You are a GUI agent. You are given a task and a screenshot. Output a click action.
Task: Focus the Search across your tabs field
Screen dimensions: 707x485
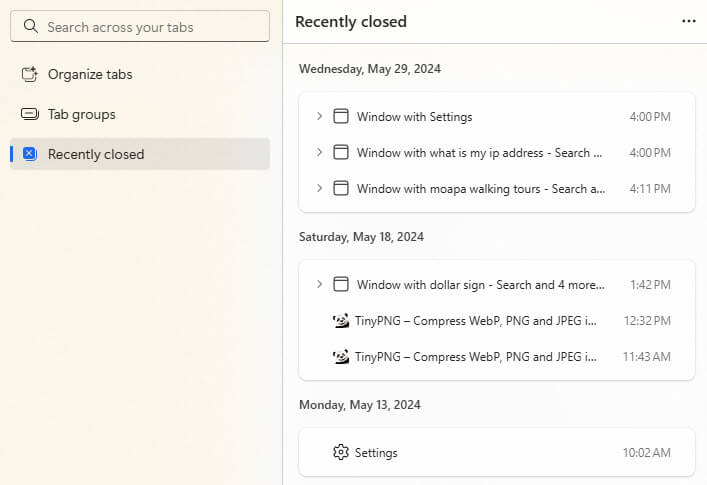point(140,27)
